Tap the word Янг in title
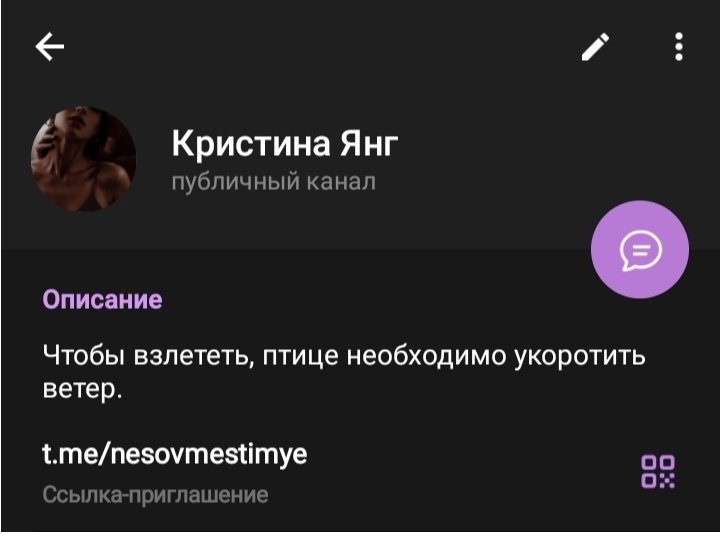720x540 pixels. (x=369, y=144)
